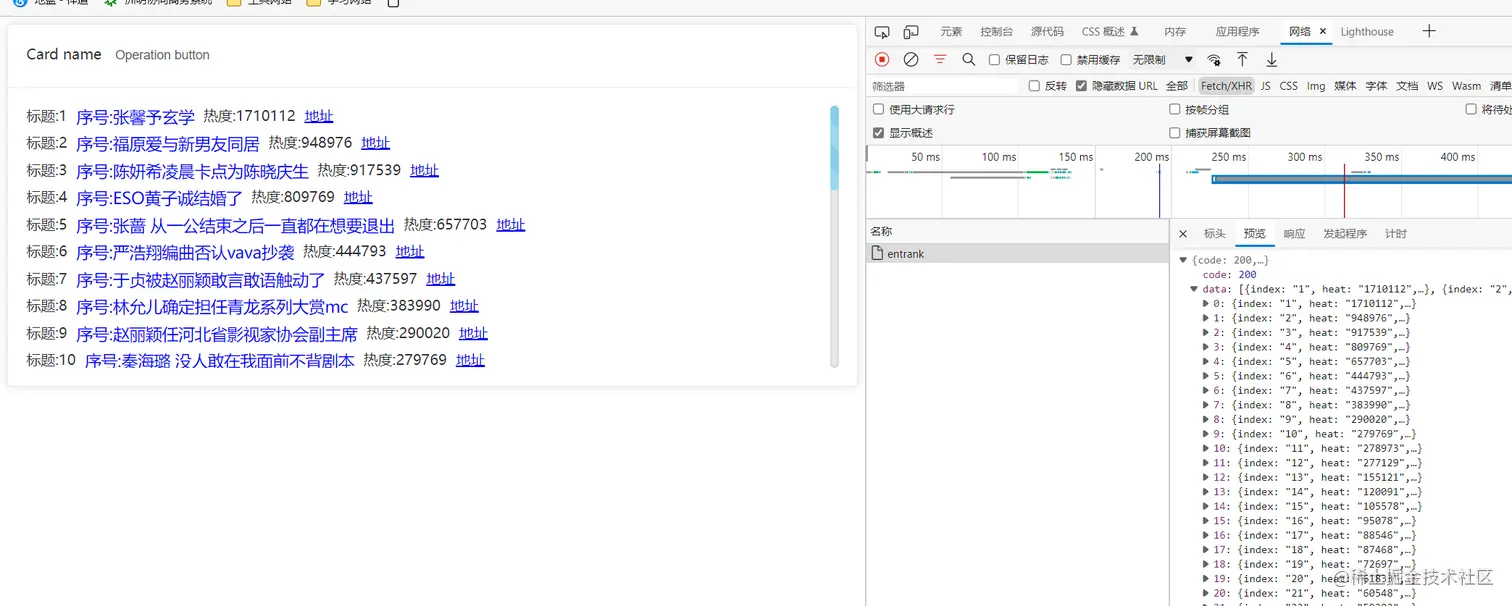
Task: Filter requests by Img type
Action: (x=1316, y=86)
